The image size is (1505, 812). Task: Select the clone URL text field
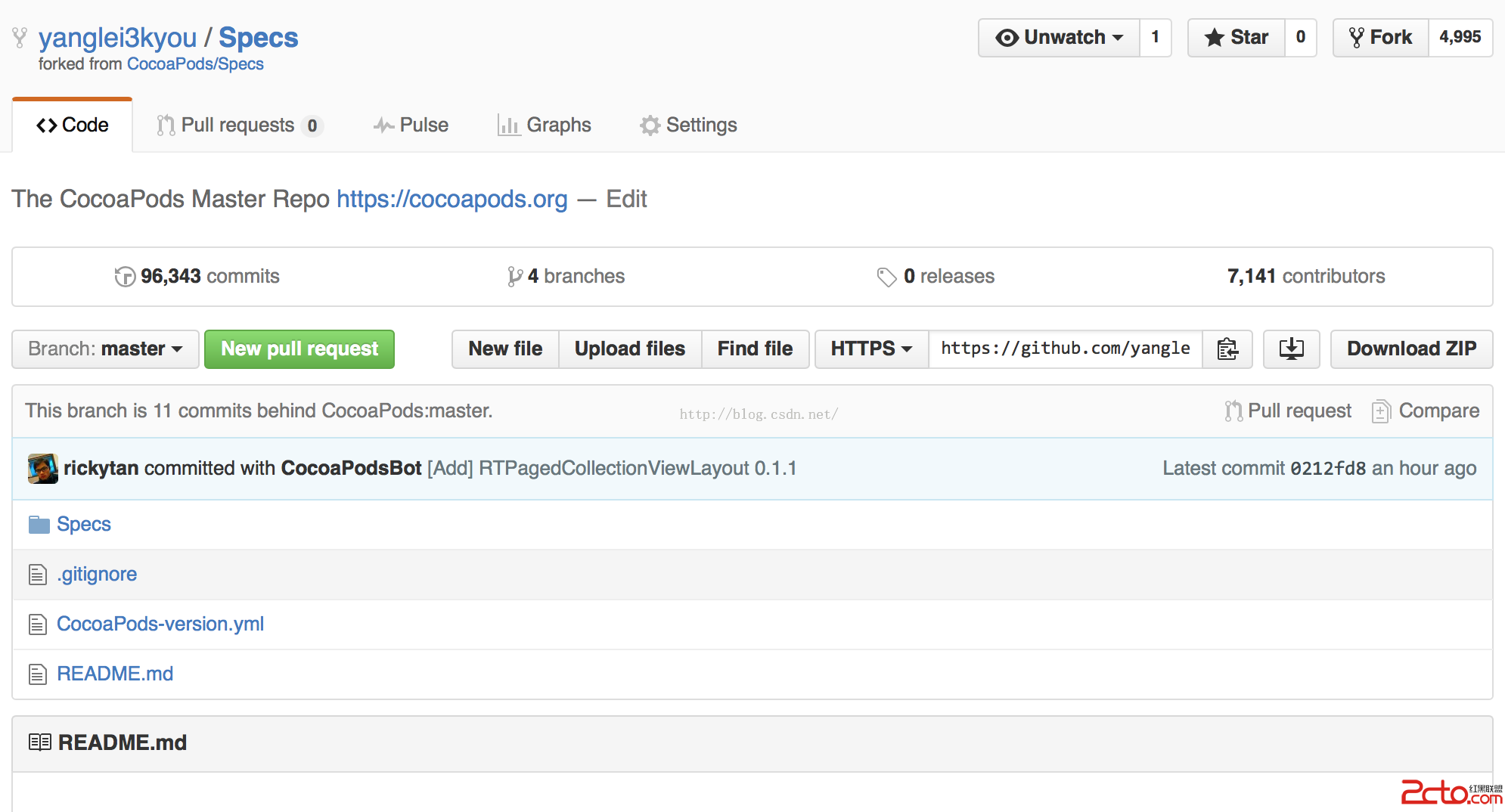click(1065, 349)
